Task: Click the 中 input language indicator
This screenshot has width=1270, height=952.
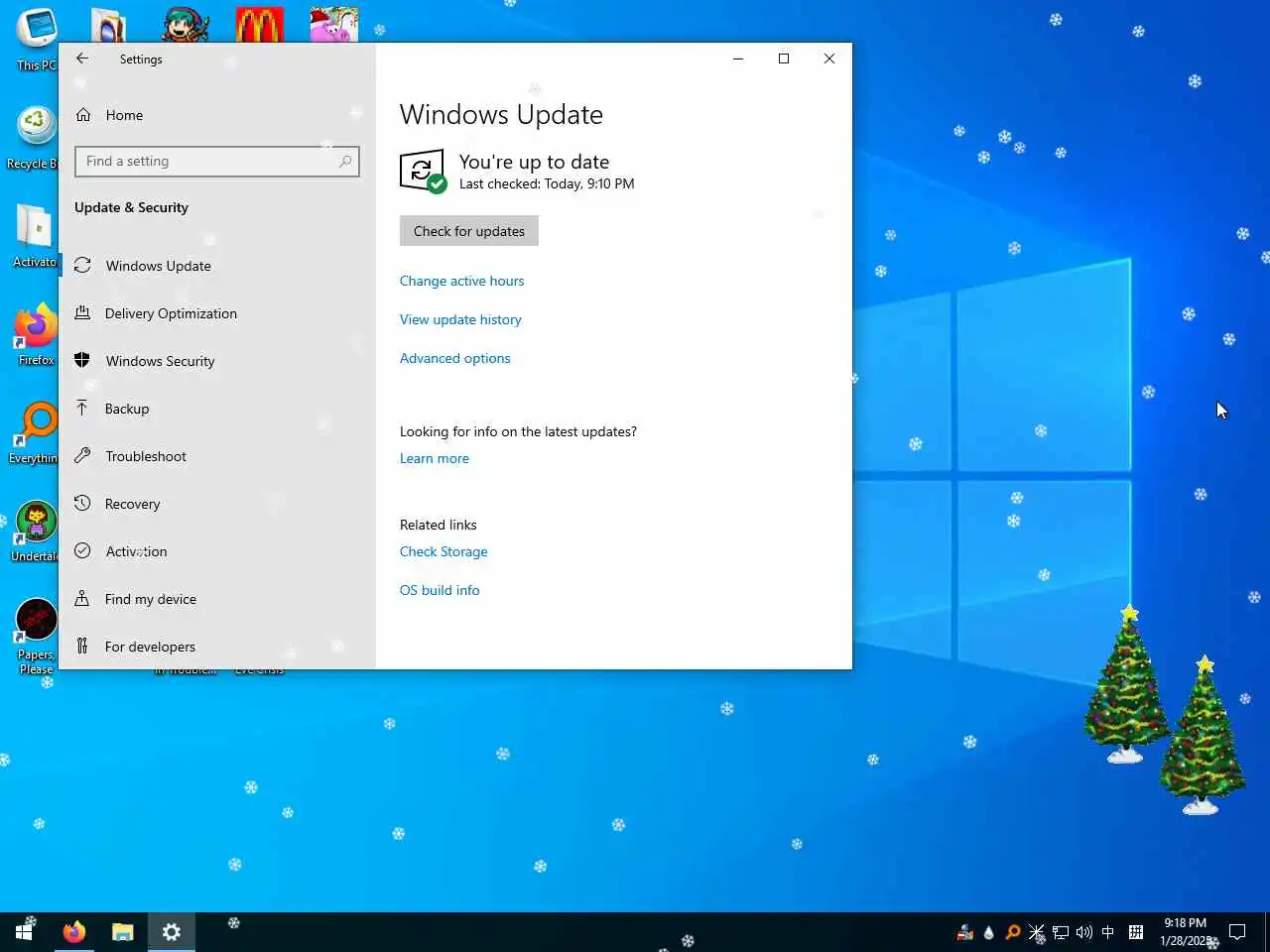Action: pyautogui.click(x=1108, y=932)
